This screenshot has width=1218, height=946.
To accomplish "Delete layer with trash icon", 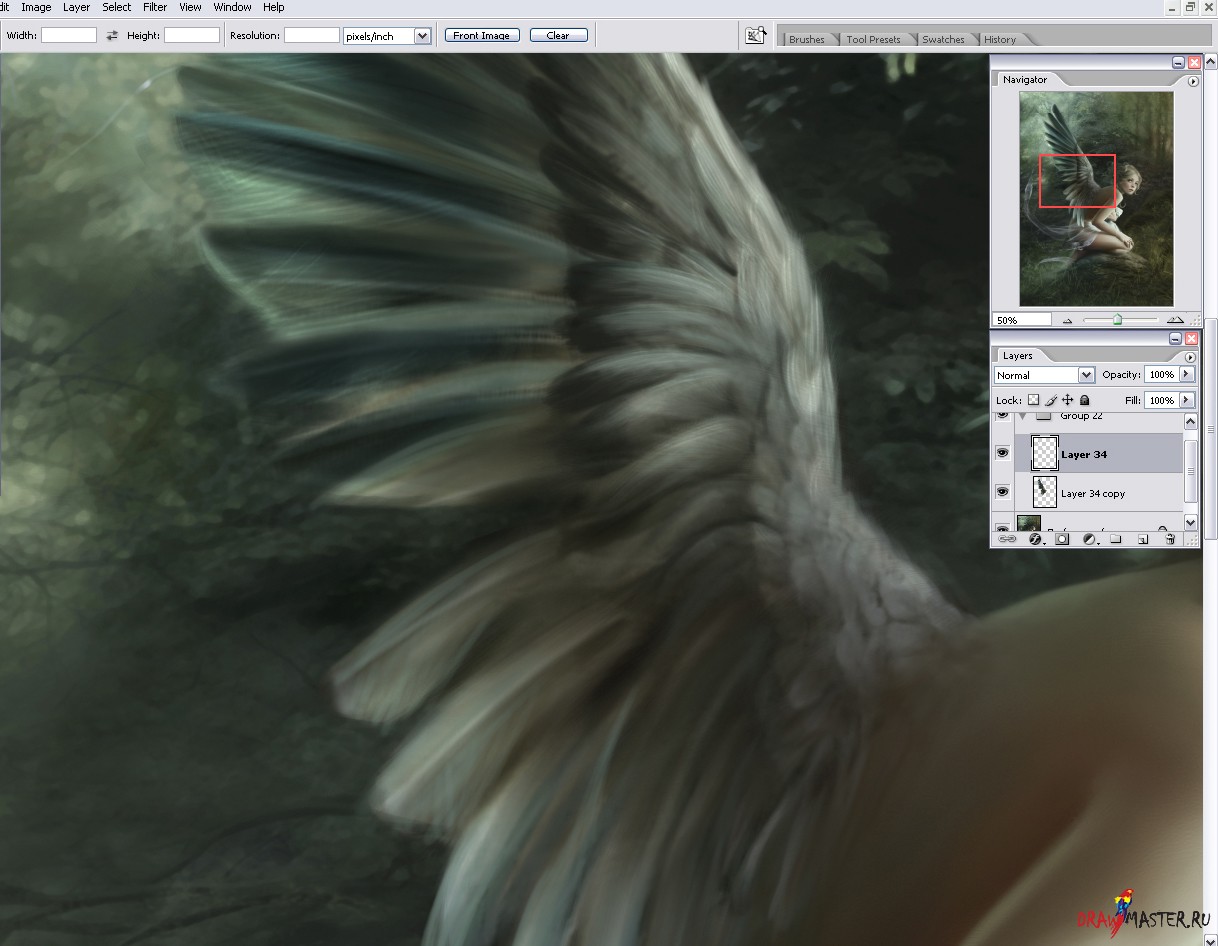I will pyautogui.click(x=1169, y=539).
